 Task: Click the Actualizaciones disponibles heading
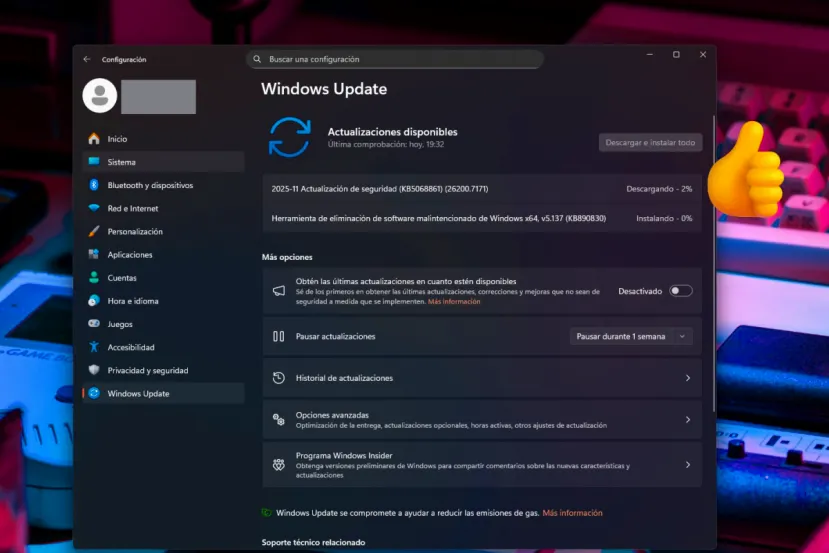click(x=392, y=132)
